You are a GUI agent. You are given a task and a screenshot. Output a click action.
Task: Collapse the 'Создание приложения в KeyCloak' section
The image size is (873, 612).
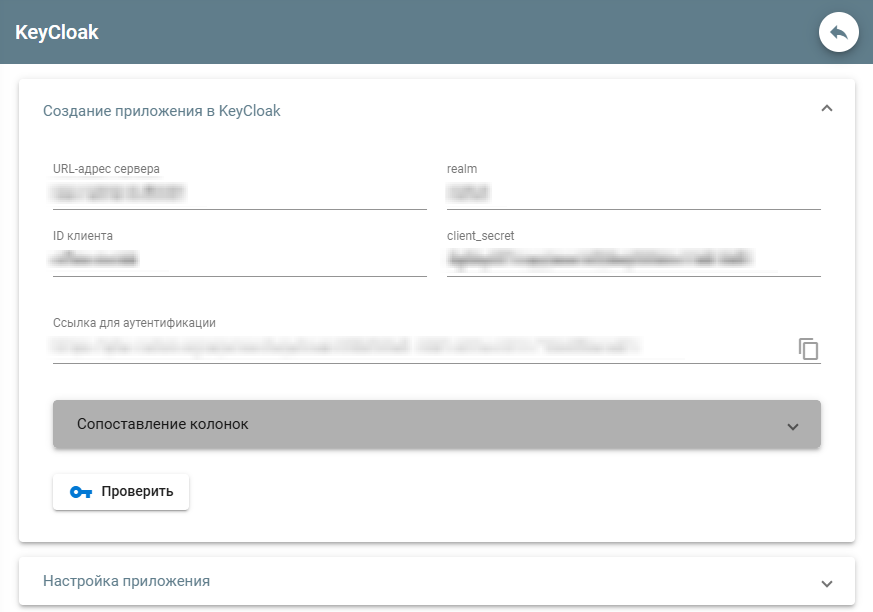point(827,109)
